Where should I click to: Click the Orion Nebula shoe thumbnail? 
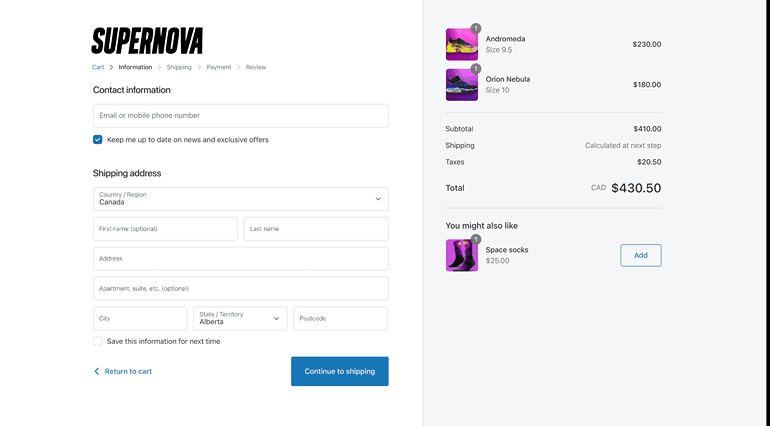tap(462, 85)
